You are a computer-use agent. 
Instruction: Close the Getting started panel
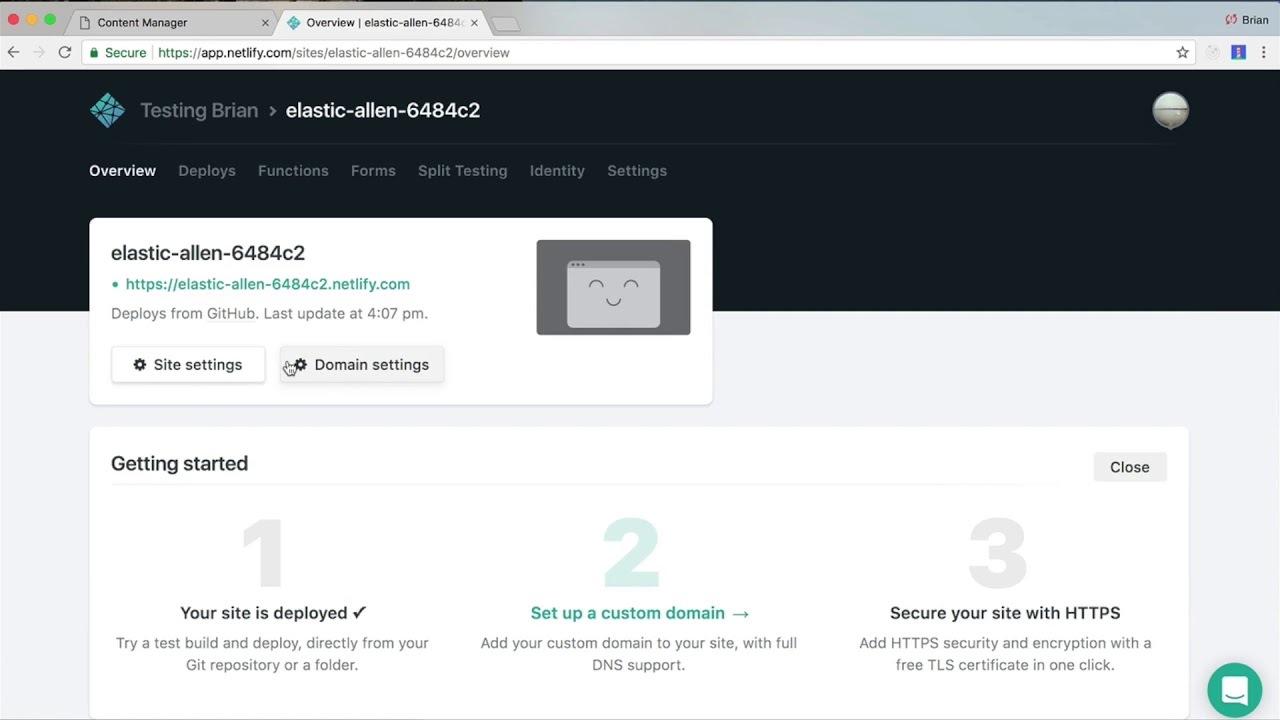1130,467
